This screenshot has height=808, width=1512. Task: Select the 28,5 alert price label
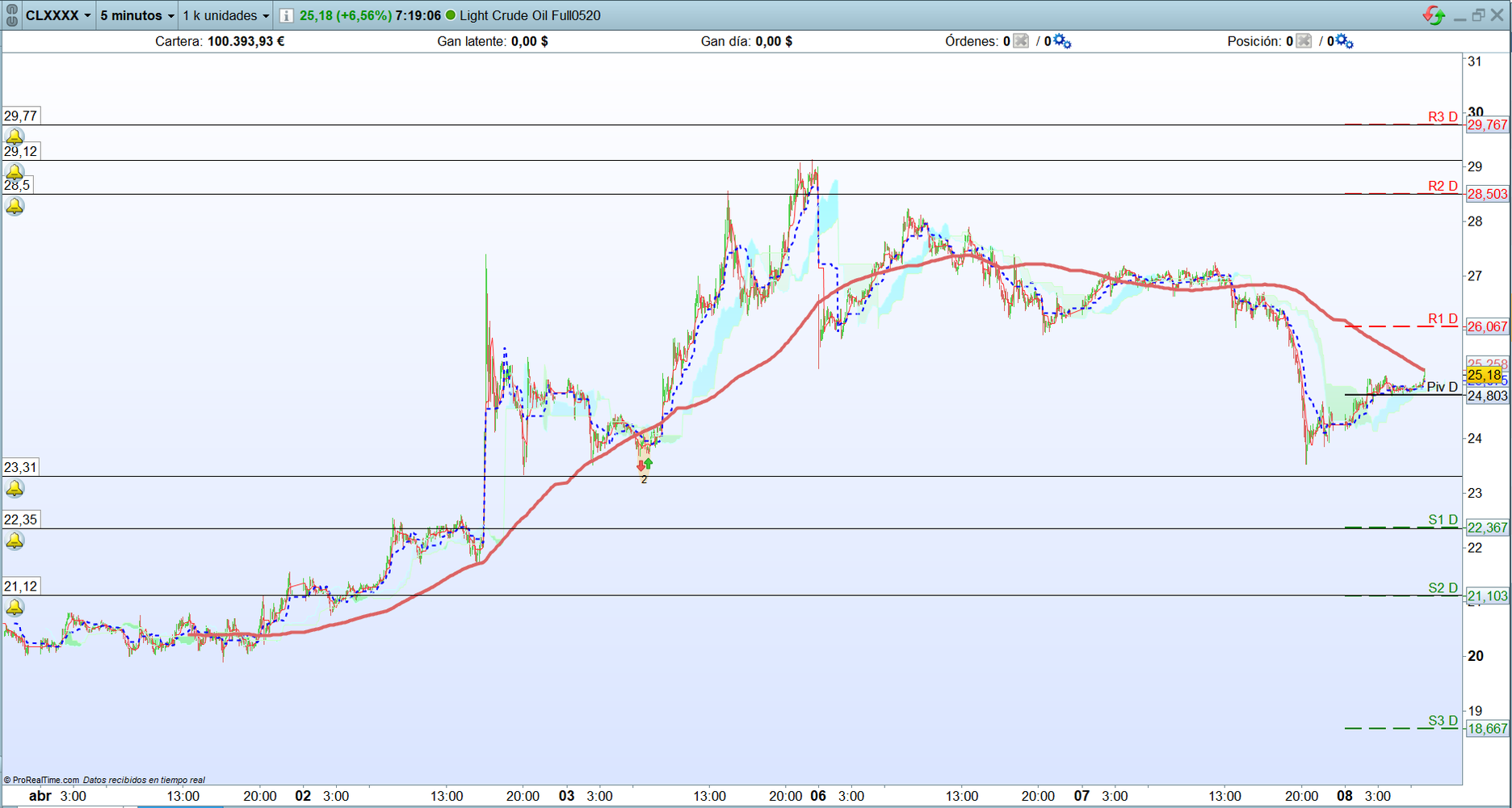17,185
